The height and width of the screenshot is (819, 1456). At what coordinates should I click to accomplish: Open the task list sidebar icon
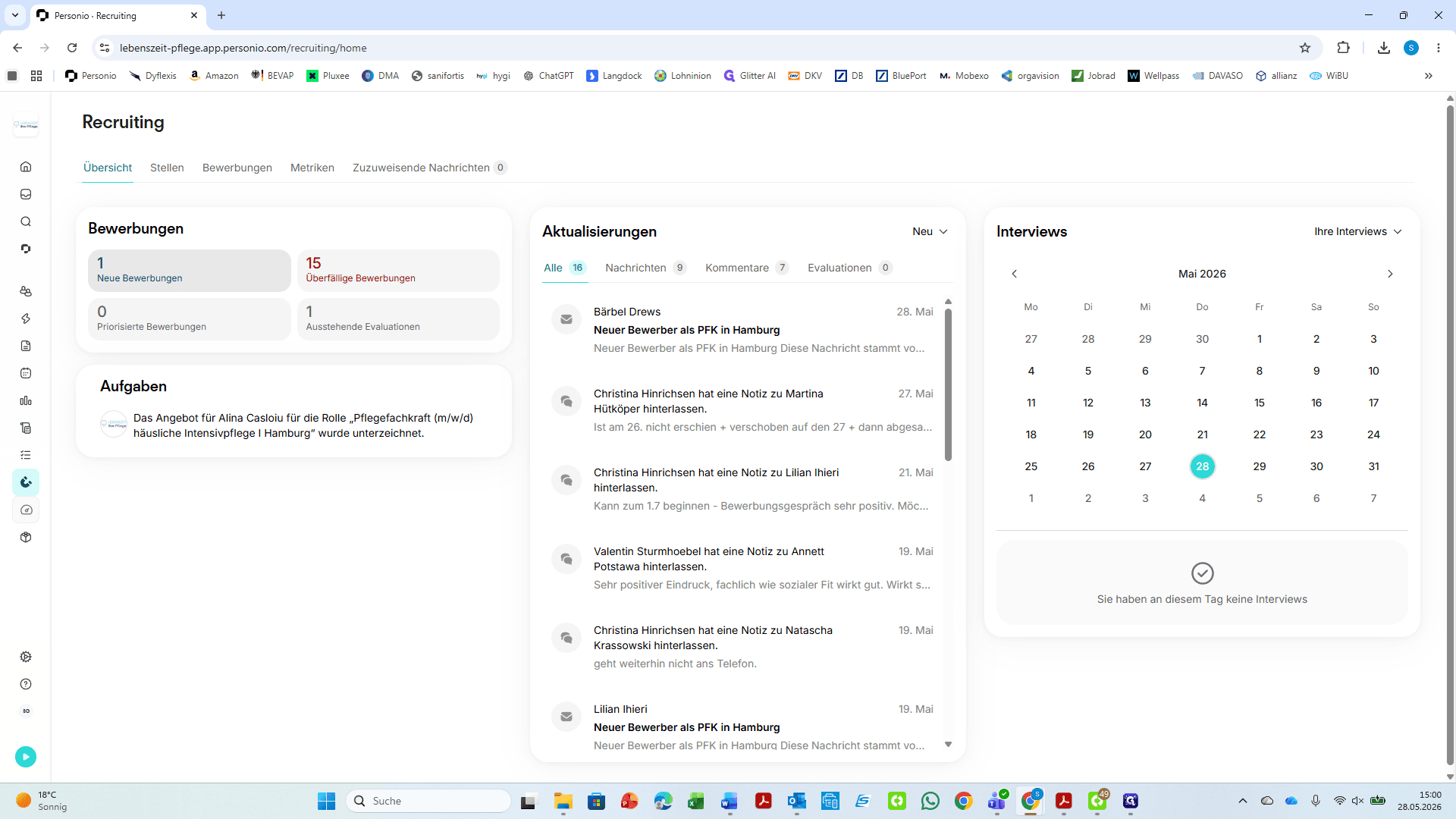[x=26, y=455]
